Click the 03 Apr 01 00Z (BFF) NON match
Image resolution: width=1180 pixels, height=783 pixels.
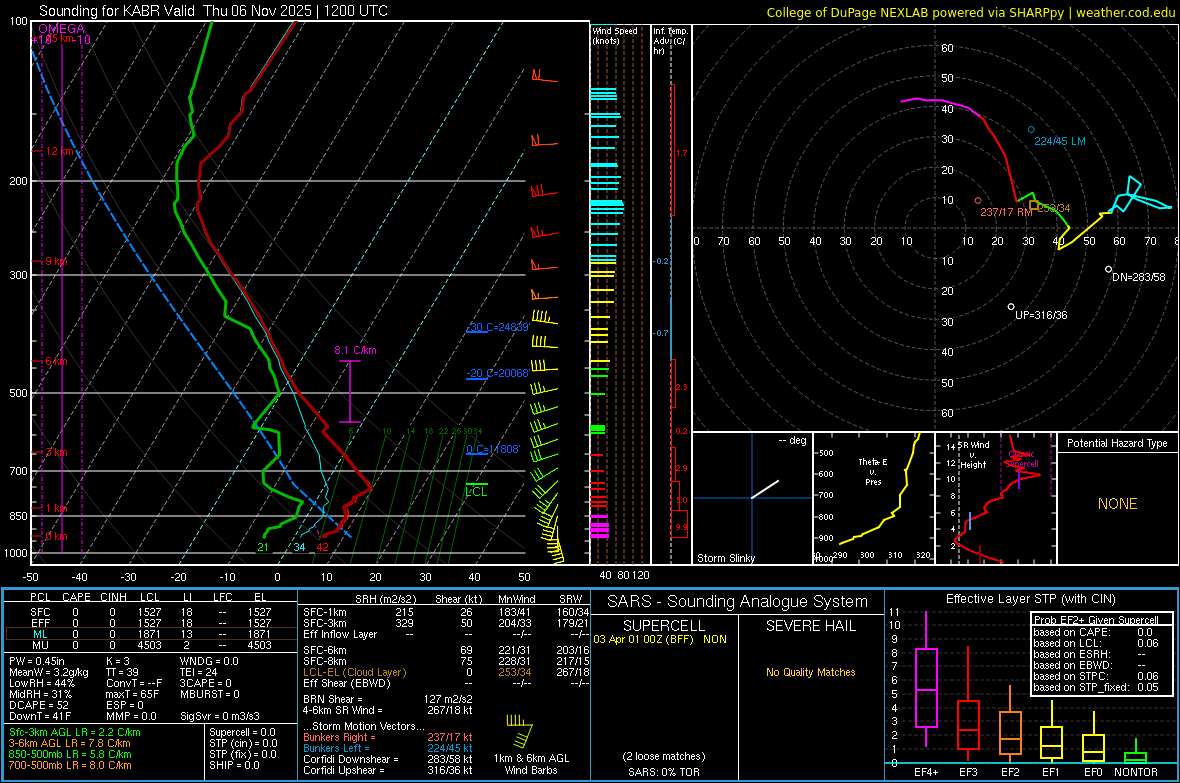point(660,639)
